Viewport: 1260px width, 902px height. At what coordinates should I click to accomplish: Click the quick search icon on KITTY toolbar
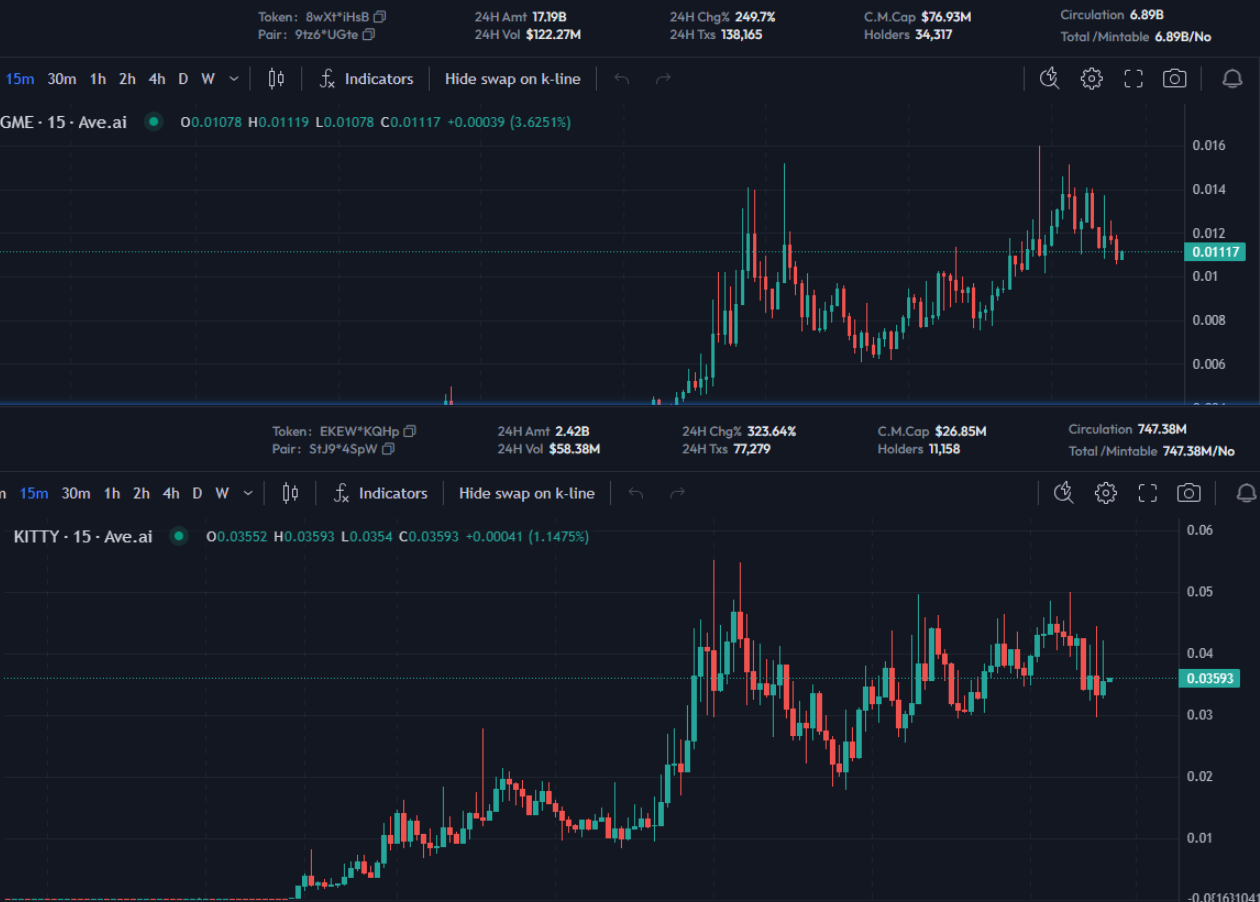point(1063,493)
